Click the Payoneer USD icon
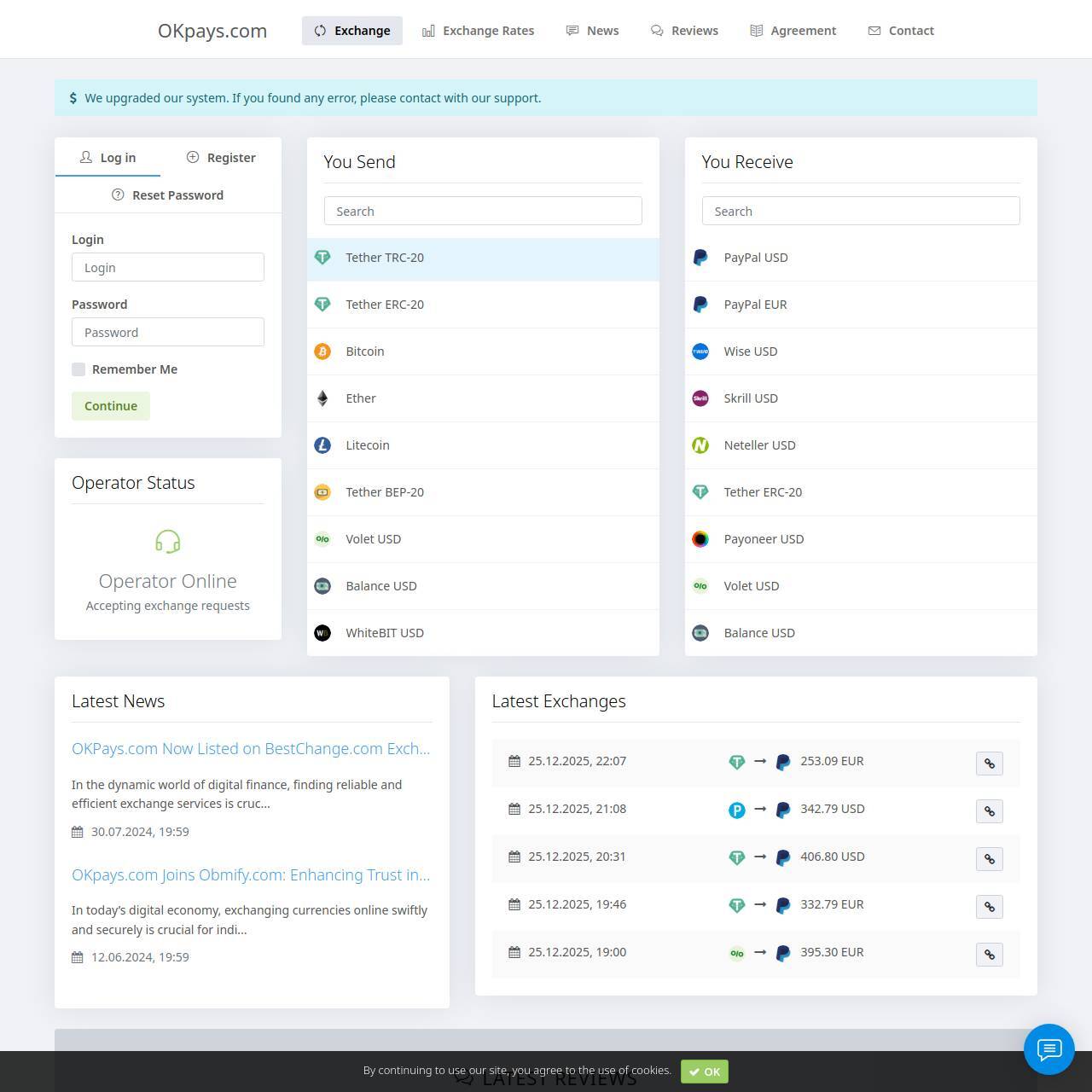The height and width of the screenshot is (1092, 1092). tap(700, 539)
